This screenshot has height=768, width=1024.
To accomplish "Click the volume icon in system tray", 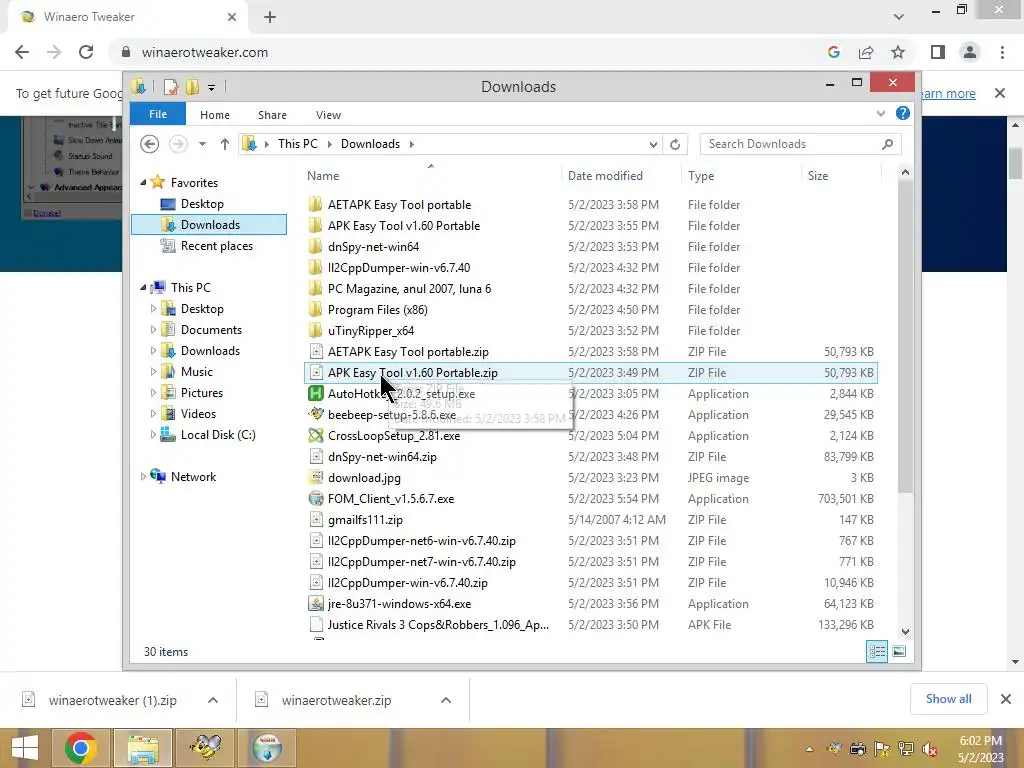I will pyautogui.click(x=930, y=750).
